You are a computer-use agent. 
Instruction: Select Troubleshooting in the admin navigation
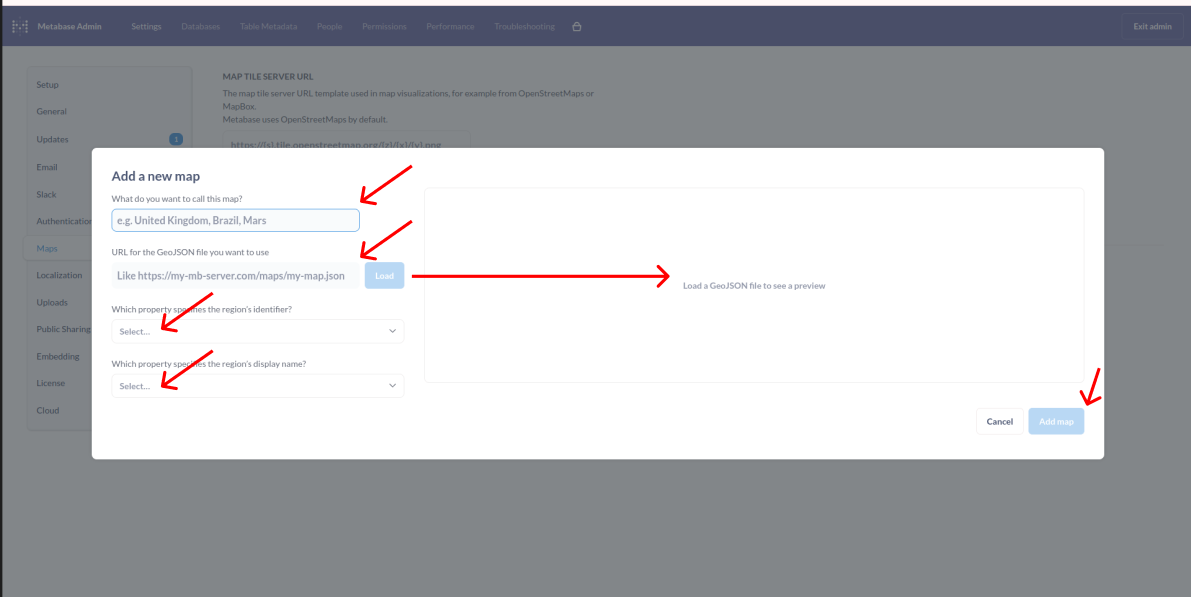524,27
